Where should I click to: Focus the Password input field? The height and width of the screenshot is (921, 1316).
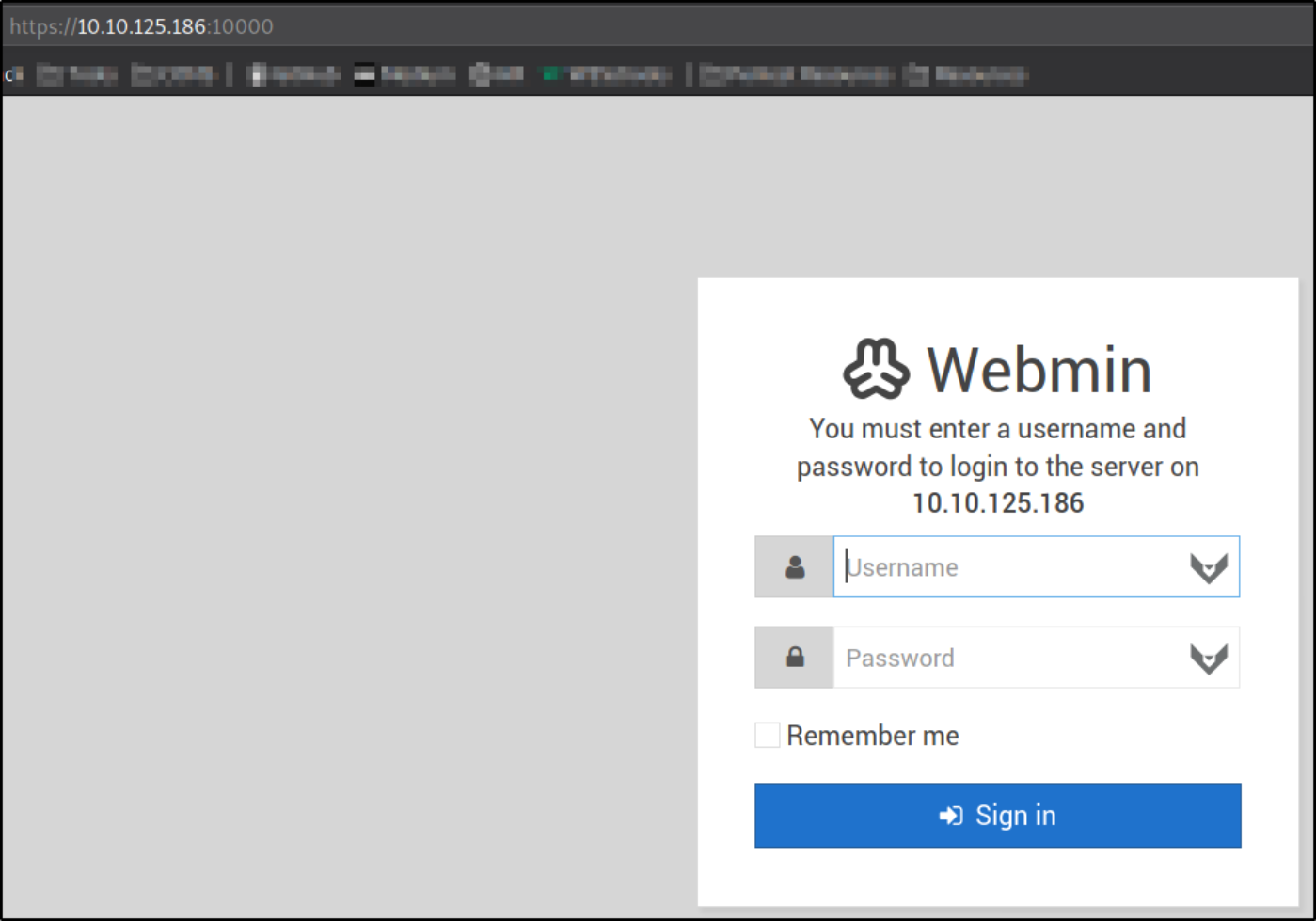1036,658
